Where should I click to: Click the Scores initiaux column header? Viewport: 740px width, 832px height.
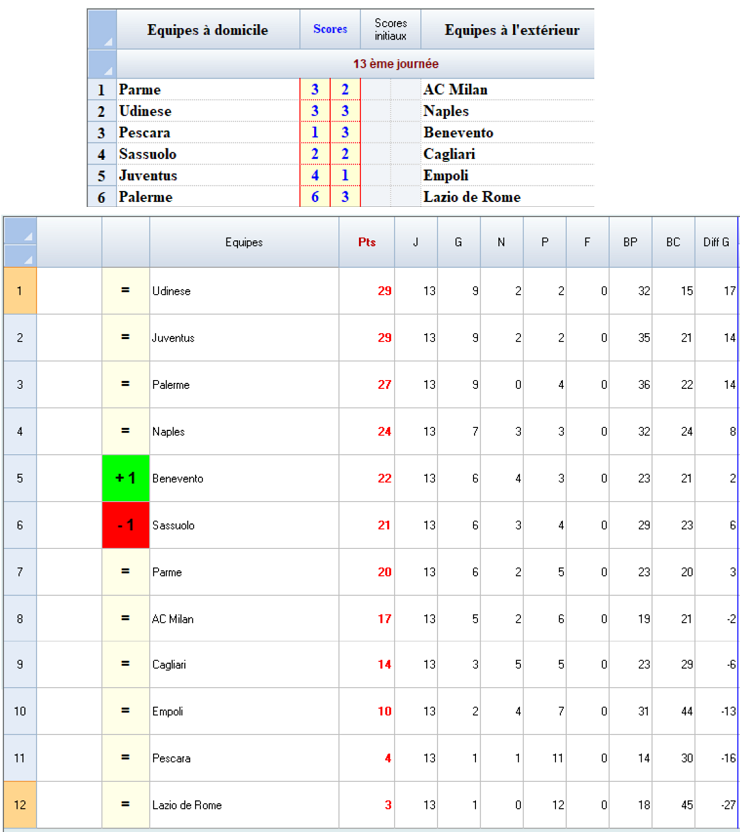tap(391, 30)
